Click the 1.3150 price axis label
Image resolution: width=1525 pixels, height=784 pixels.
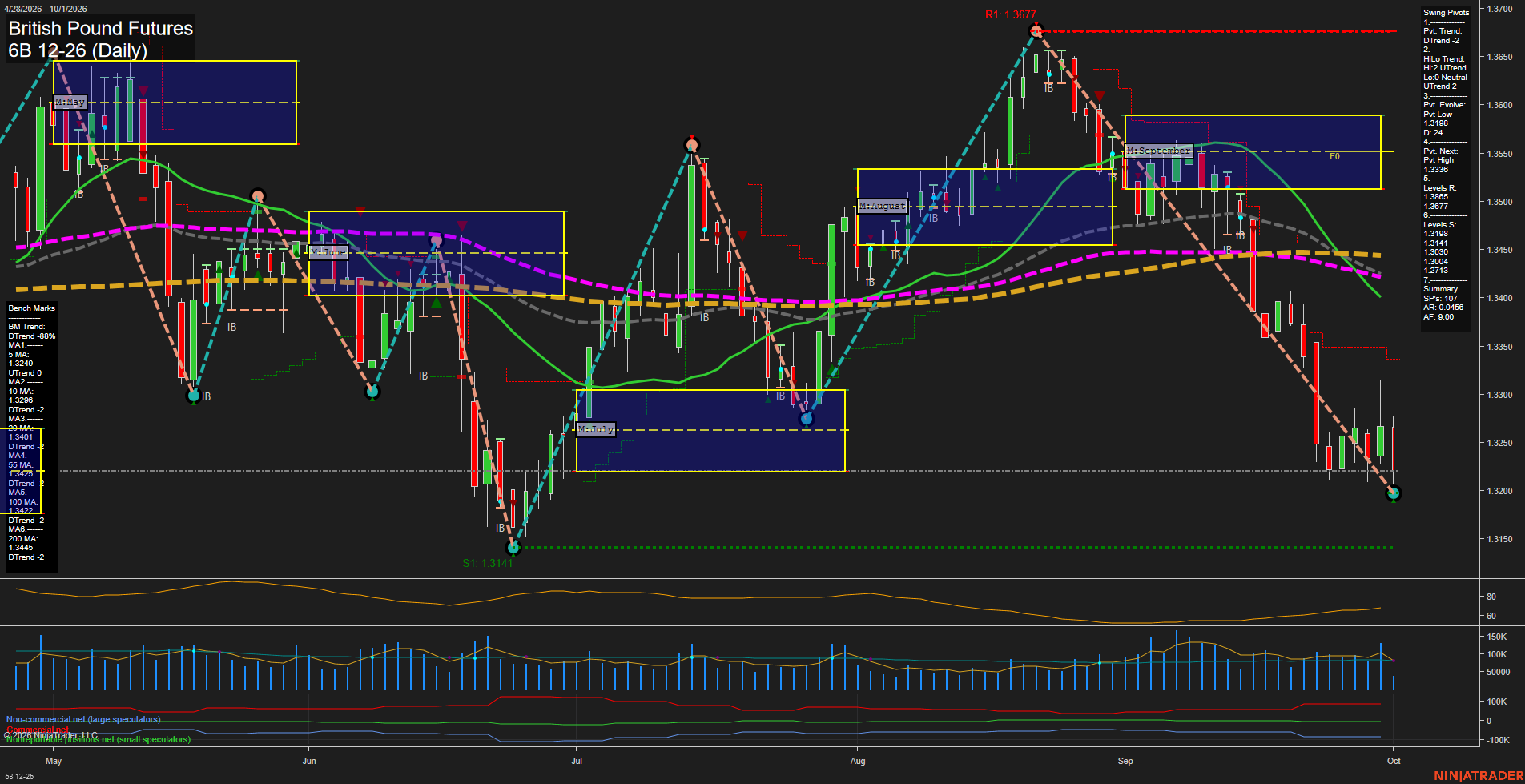(1499, 539)
